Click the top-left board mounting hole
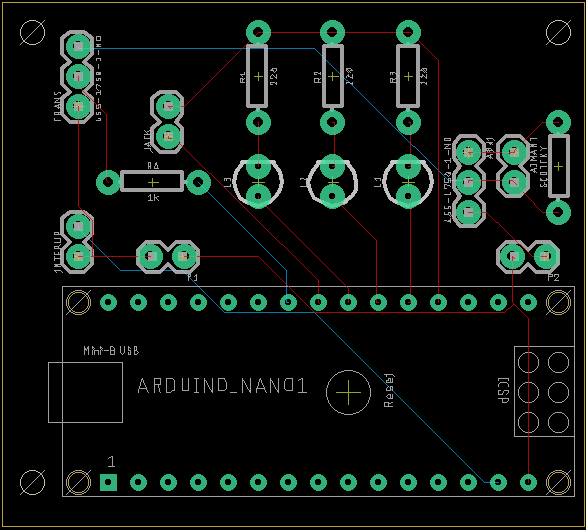Viewport: 586px width, 530px height. click(x=33, y=33)
